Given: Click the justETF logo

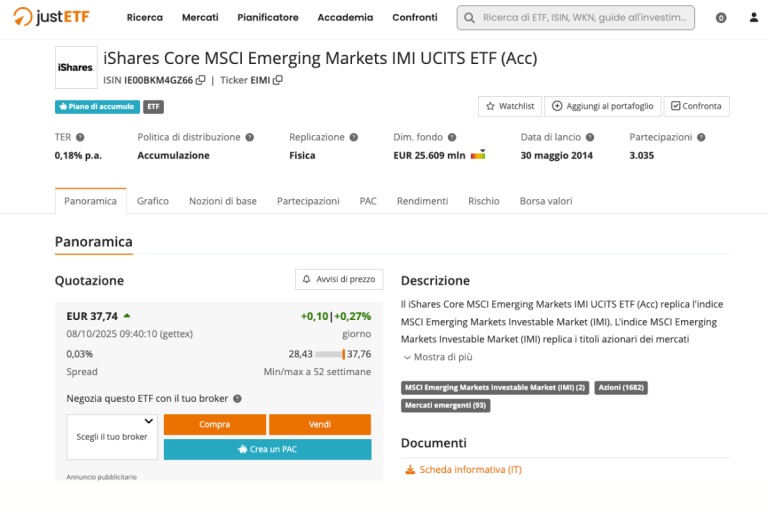Looking at the screenshot, I should click(53, 17).
